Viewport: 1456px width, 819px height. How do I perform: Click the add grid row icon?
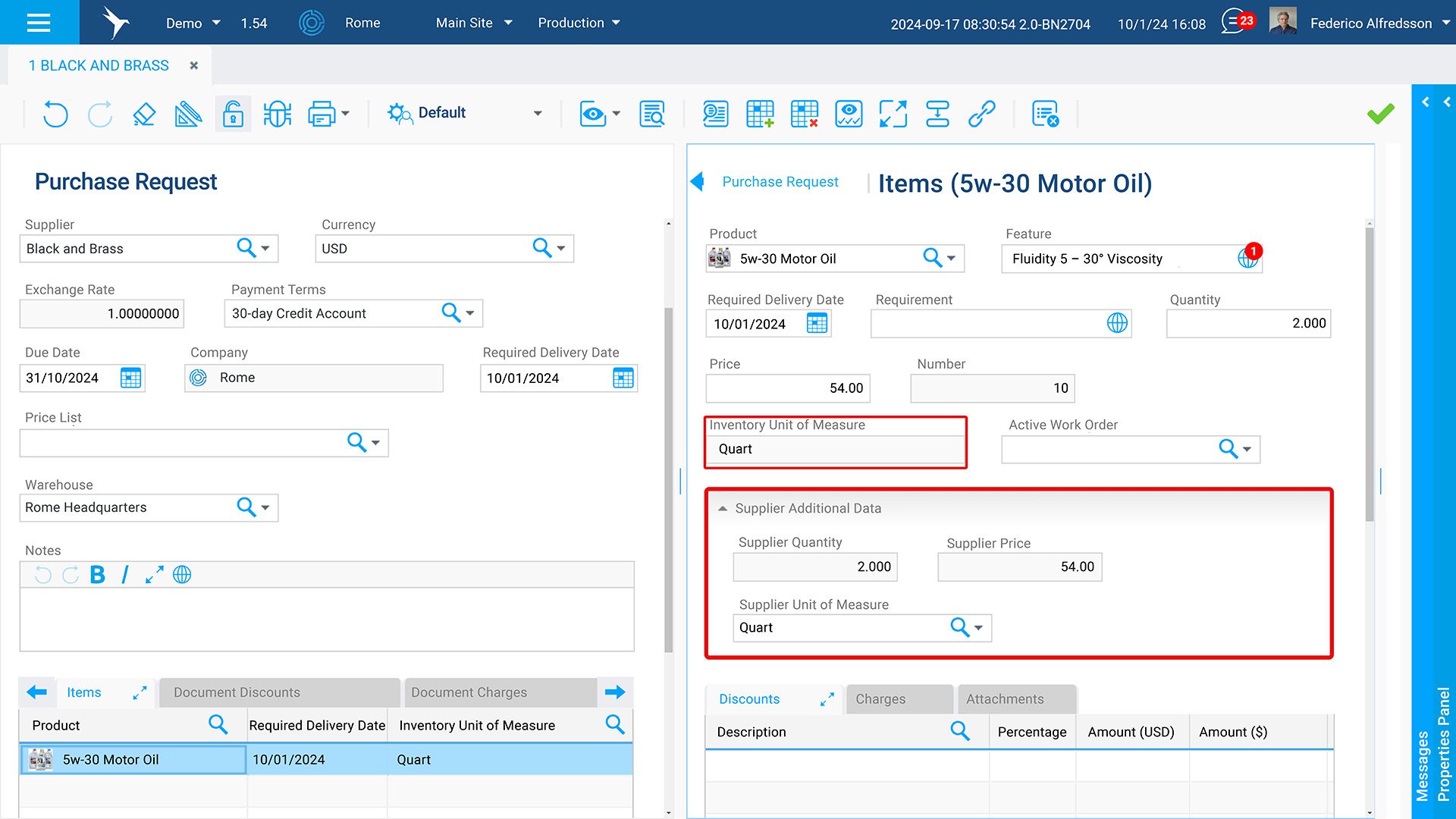click(760, 114)
